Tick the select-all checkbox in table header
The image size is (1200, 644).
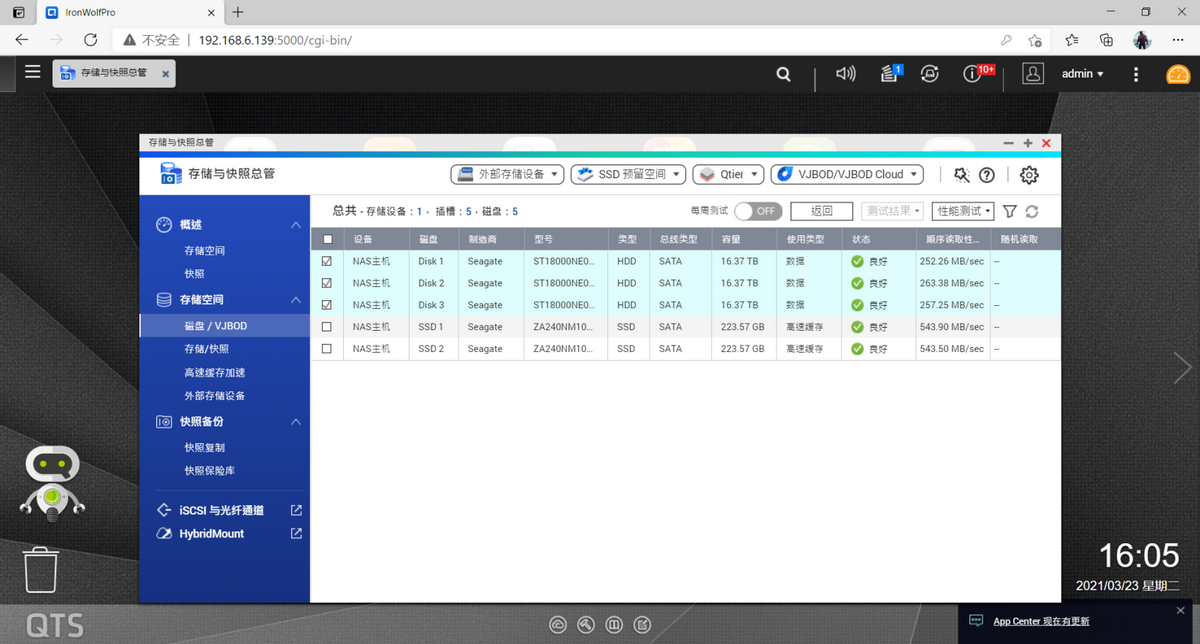(x=327, y=240)
